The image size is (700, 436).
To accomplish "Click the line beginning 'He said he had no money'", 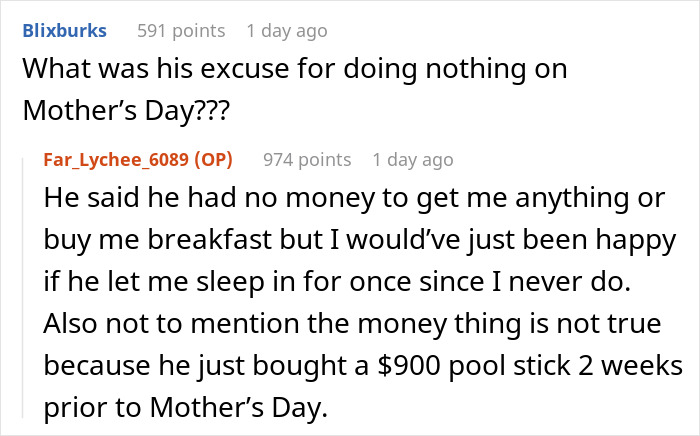I will click(x=354, y=198).
